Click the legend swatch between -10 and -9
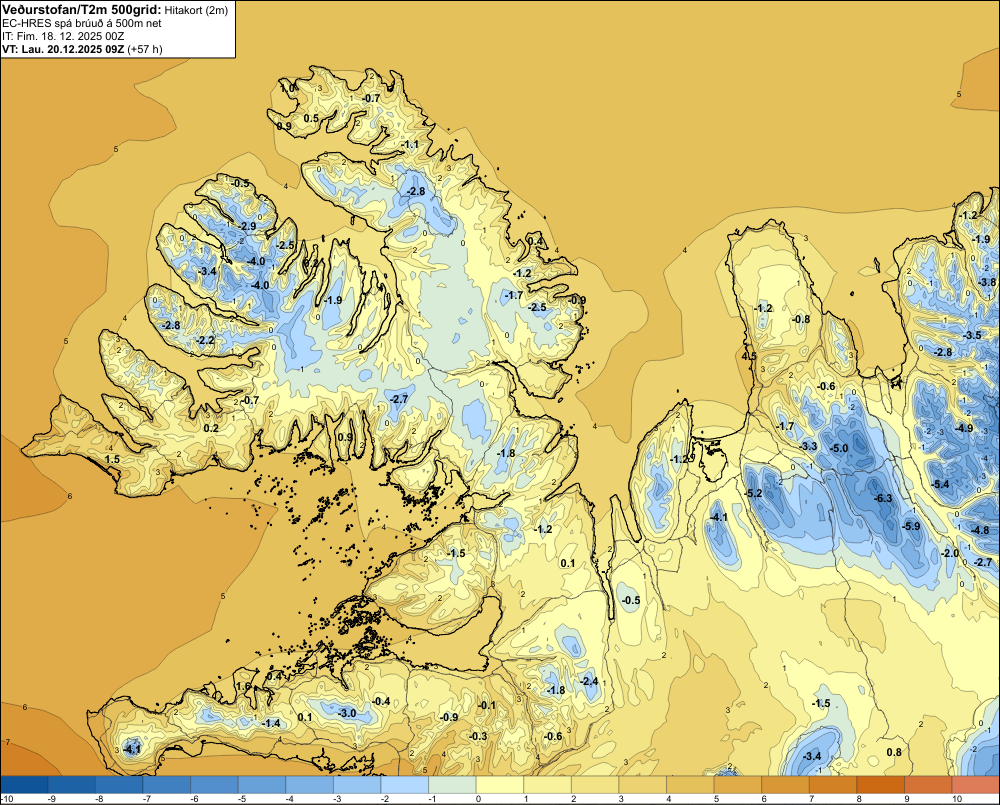Screen dimensions: 1000x805 (x=24, y=785)
